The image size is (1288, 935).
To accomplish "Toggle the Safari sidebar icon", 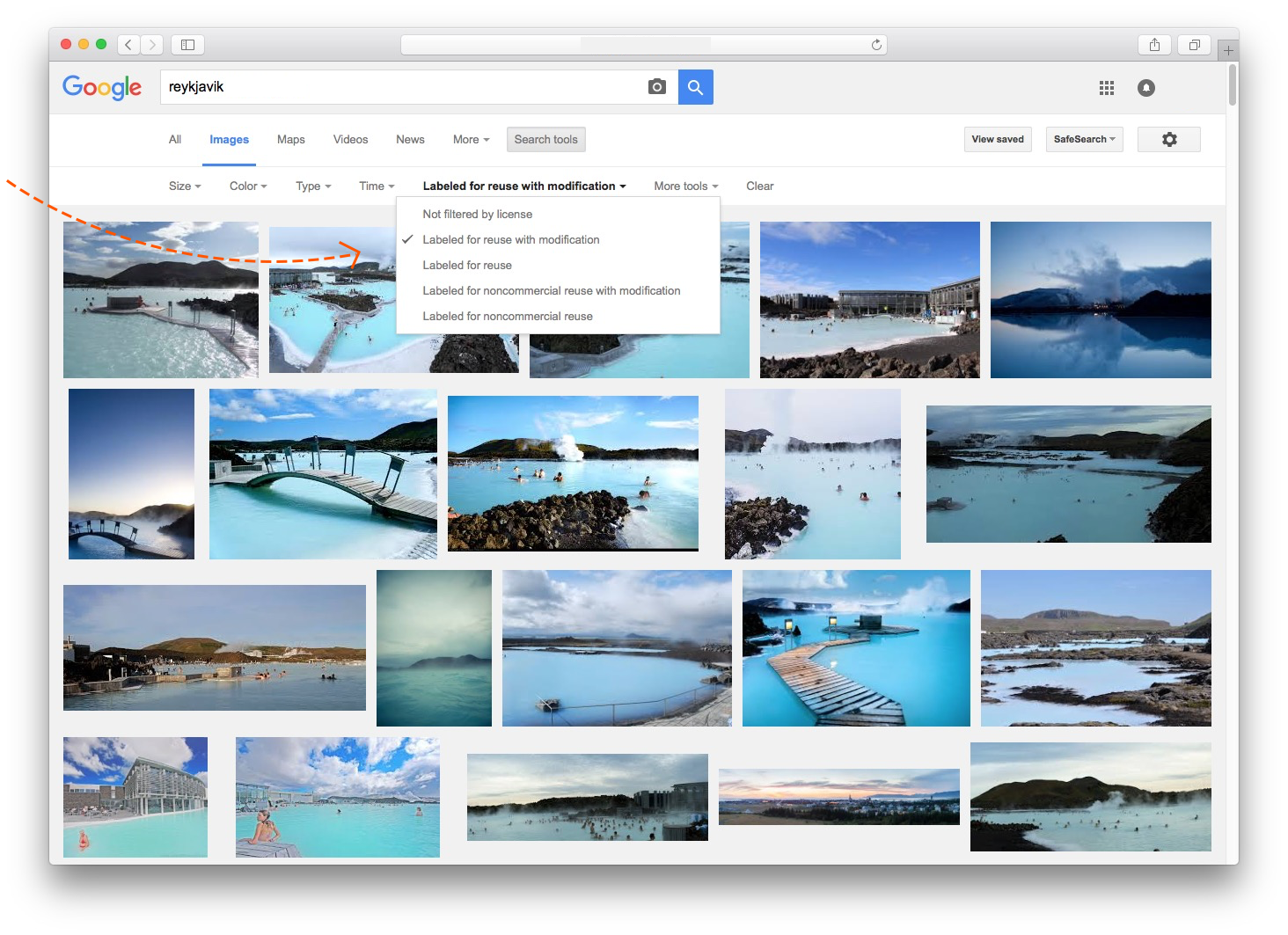I will click(187, 45).
